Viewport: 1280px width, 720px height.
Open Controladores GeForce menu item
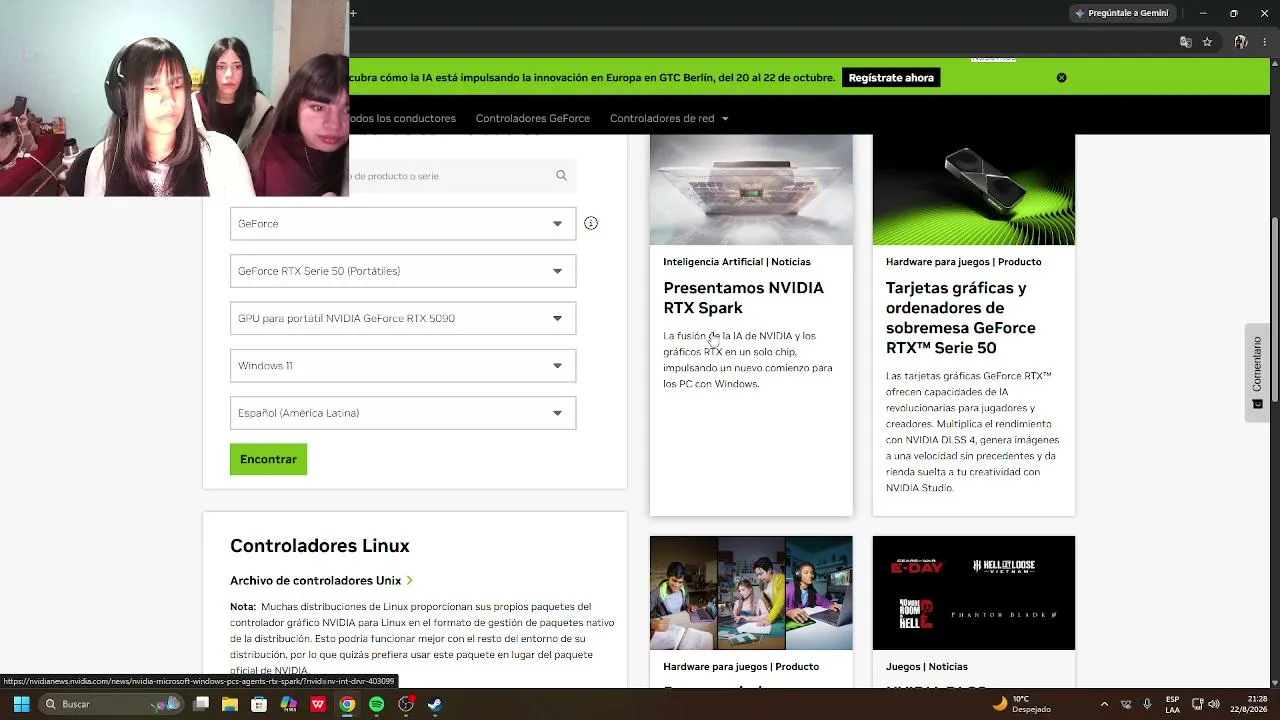[532, 118]
